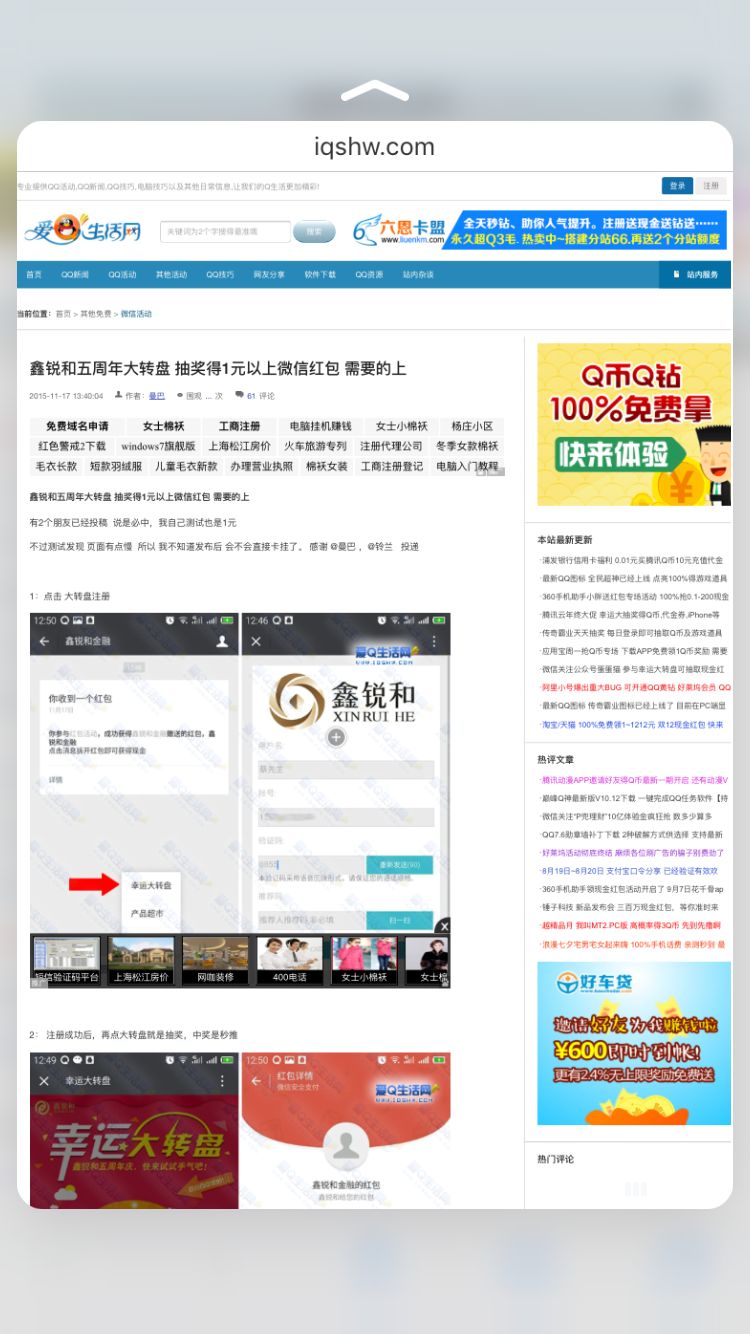Viewport: 750px width, 1334px height.
Task: Focus the keyword search input field
Action: click(x=225, y=231)
